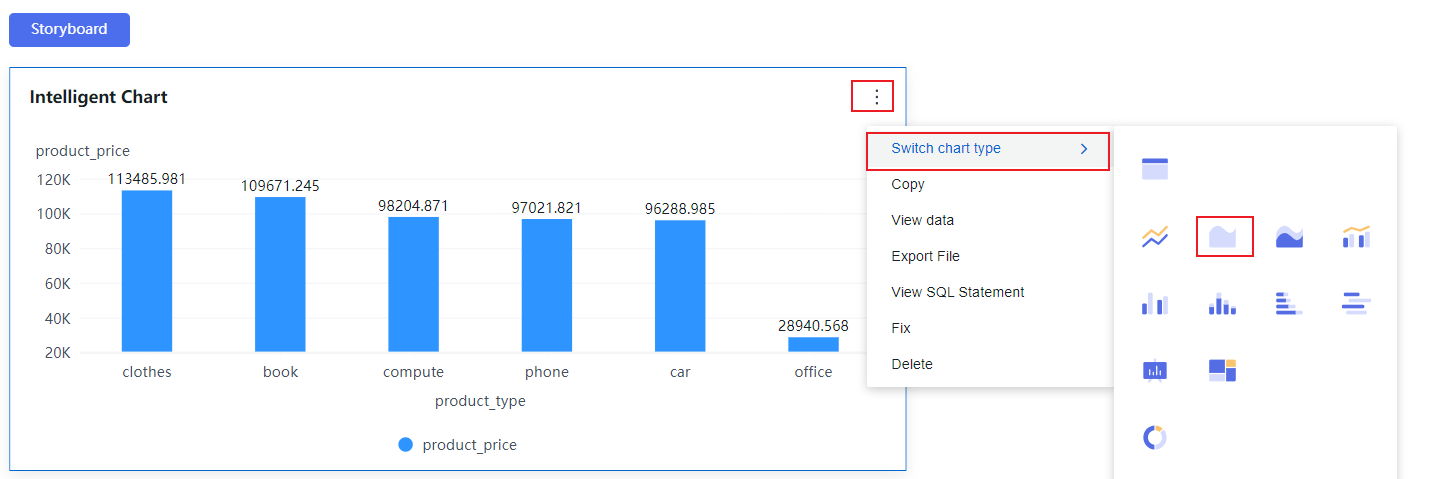Click the phone x-axis label
This screenshot has width=1444, height=479.
(546, 372)
